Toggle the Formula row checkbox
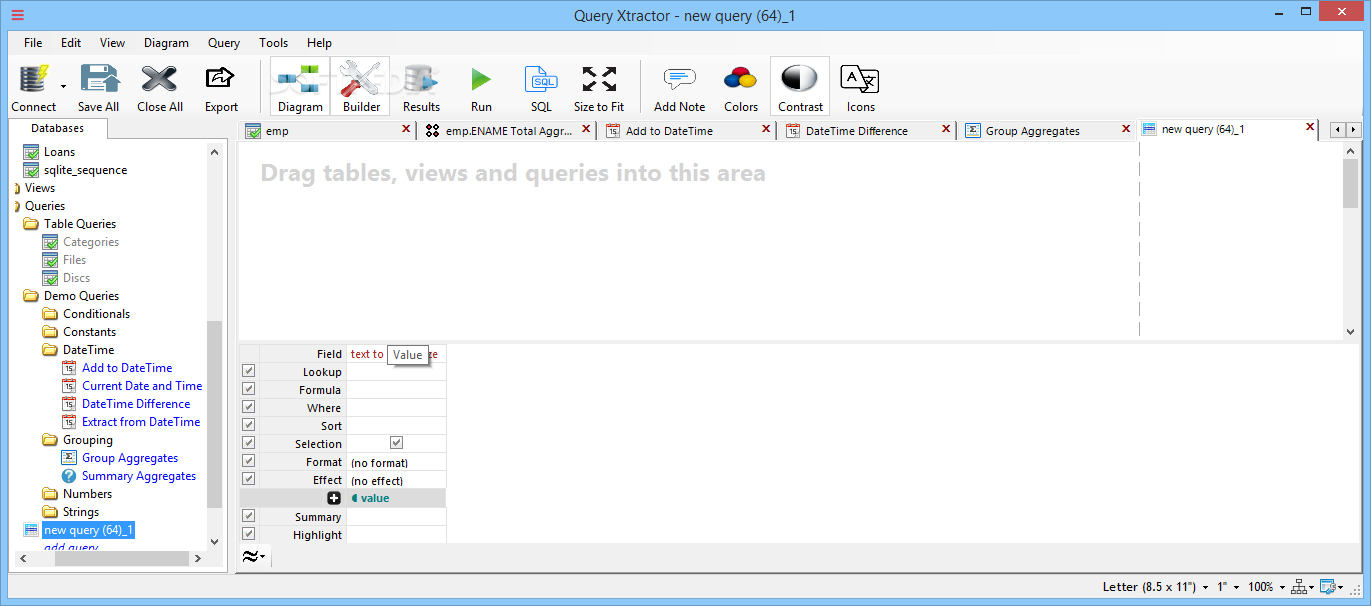The height and width of the screenshot is (606, 1371). click(249, 389)
